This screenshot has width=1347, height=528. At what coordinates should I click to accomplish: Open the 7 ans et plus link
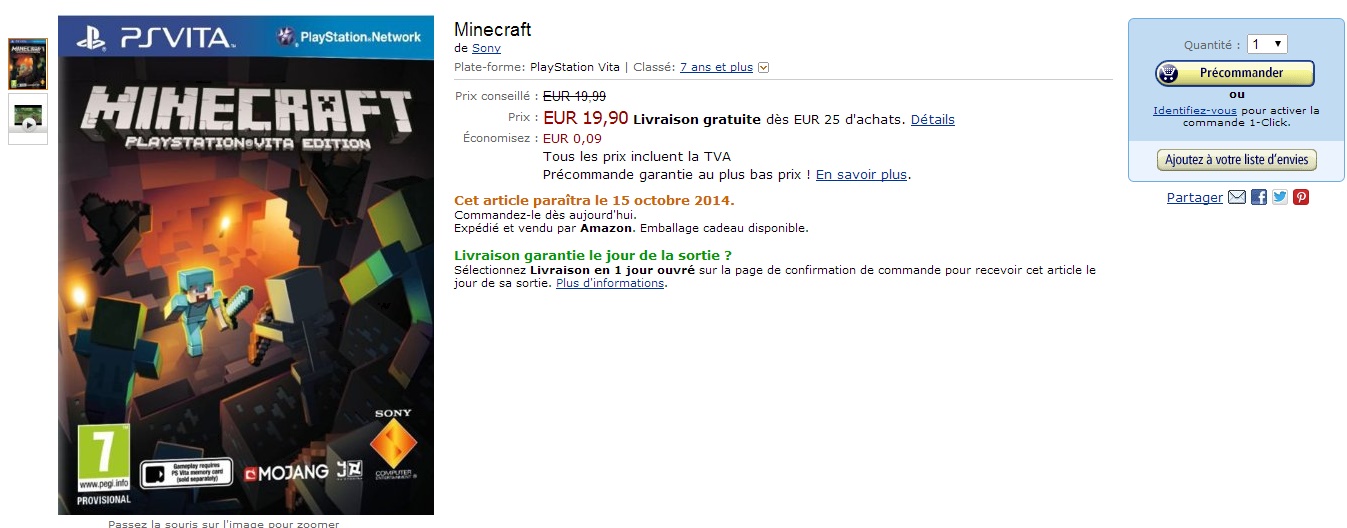[x=716, y=67]
